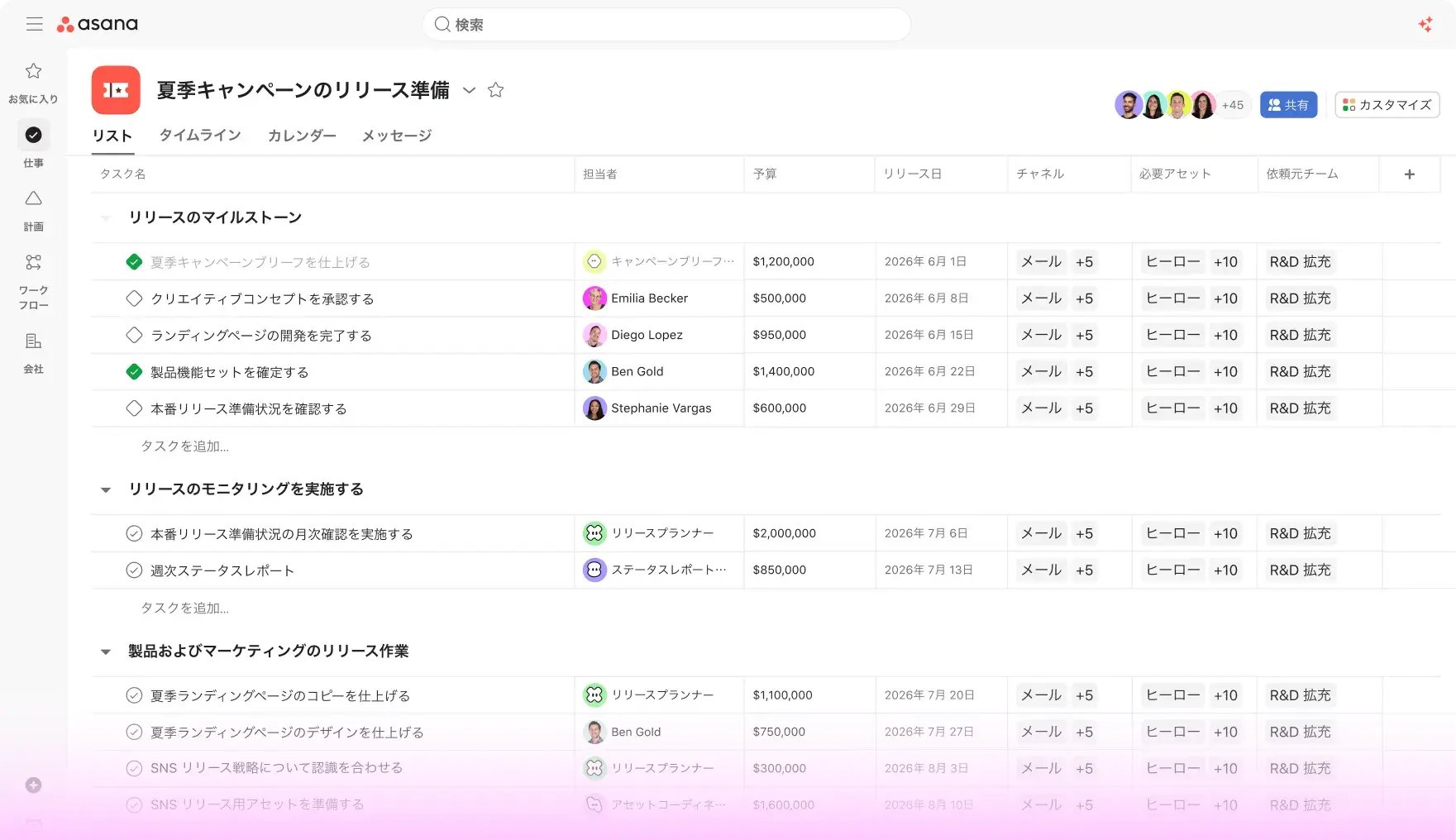
Task: Click キャンペーンブリーフ assignee icon
Action: (594, 261)
